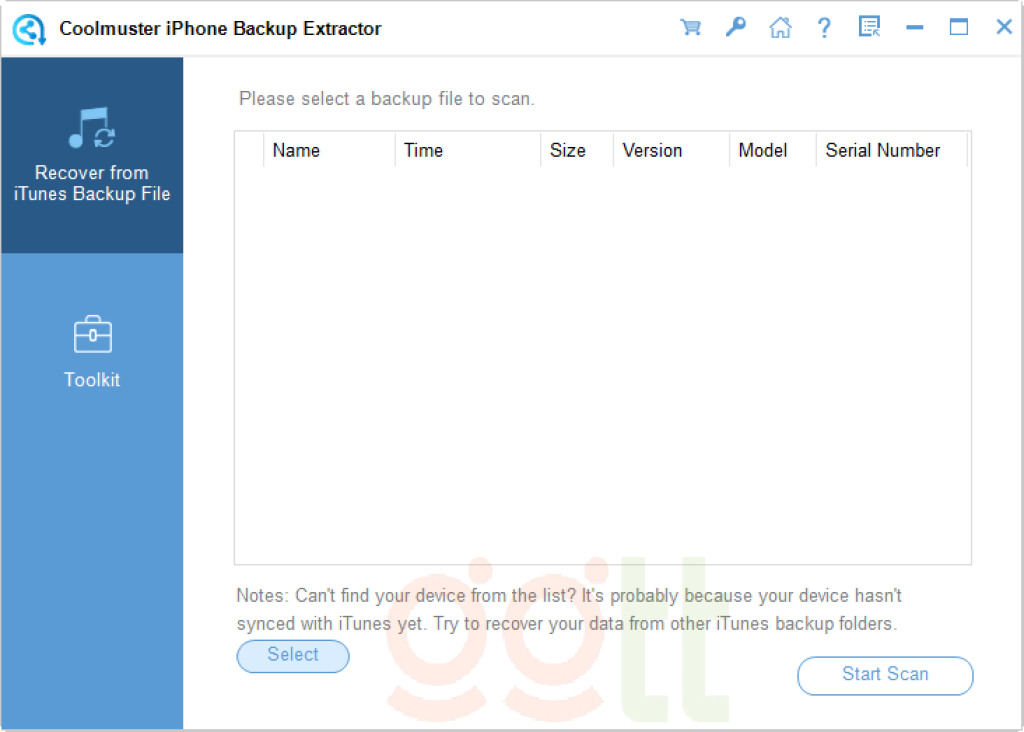Open the shopping cart purchase icon

pyautogui.click(x=691, y=27)
